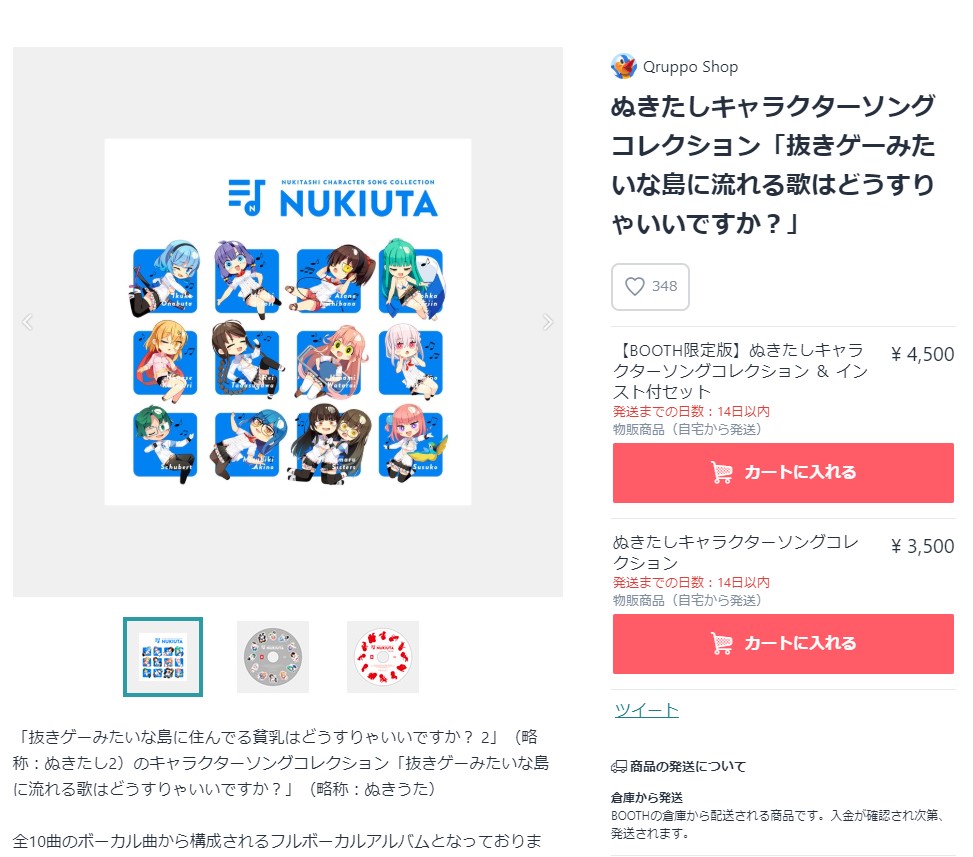Click the NUKIUTA logo on the cover

coord(334,199)
